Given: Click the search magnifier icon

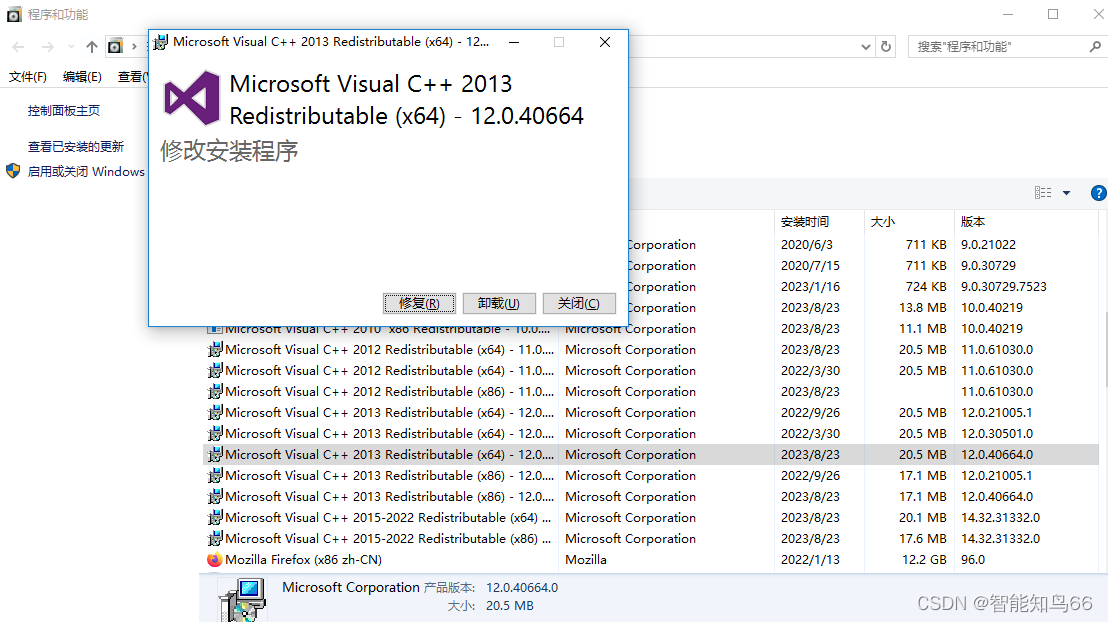Looking at the screenshot, I should point(1095,47).
